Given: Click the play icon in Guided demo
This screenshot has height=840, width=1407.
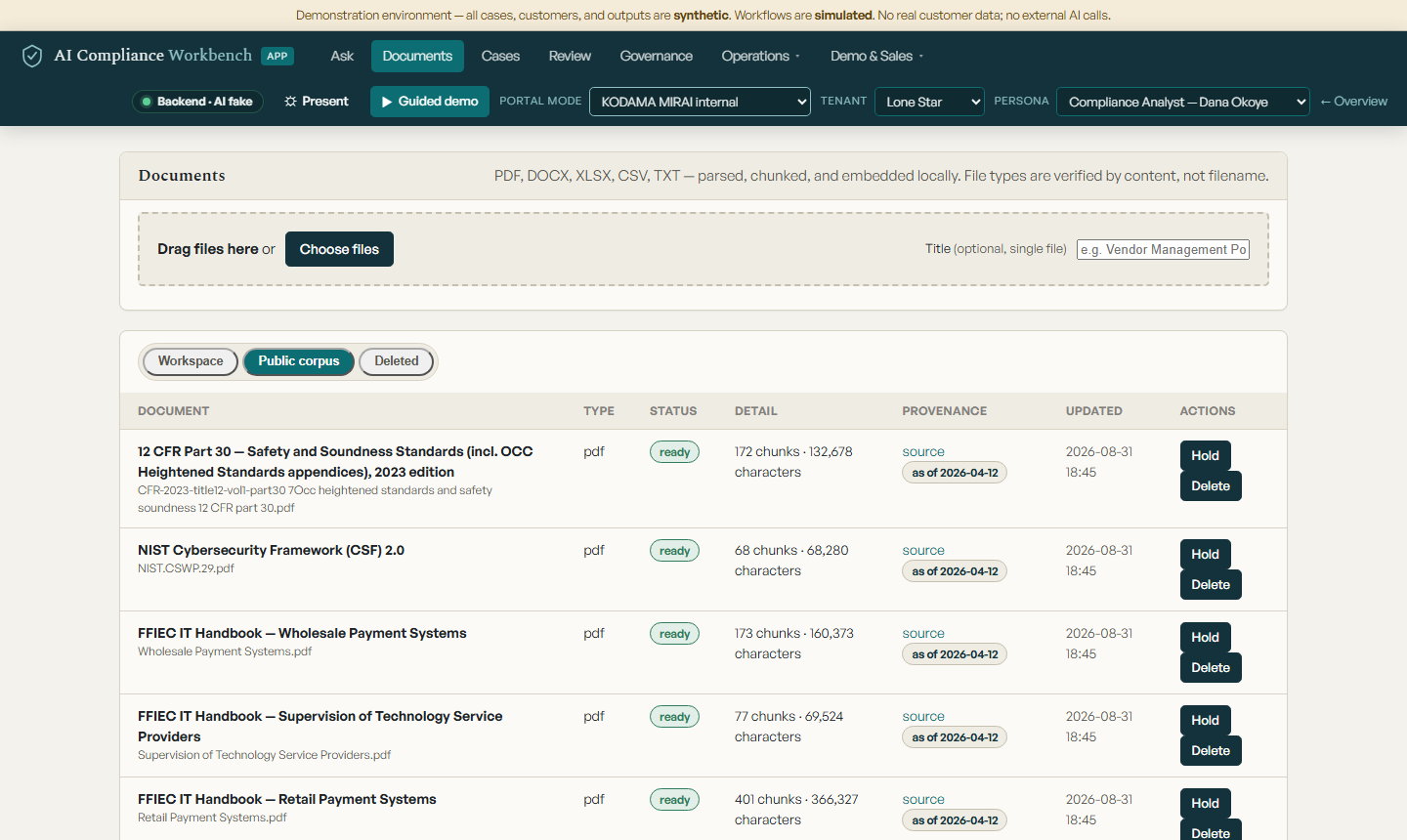Looking at the screenshot, I should pos(387,102).
